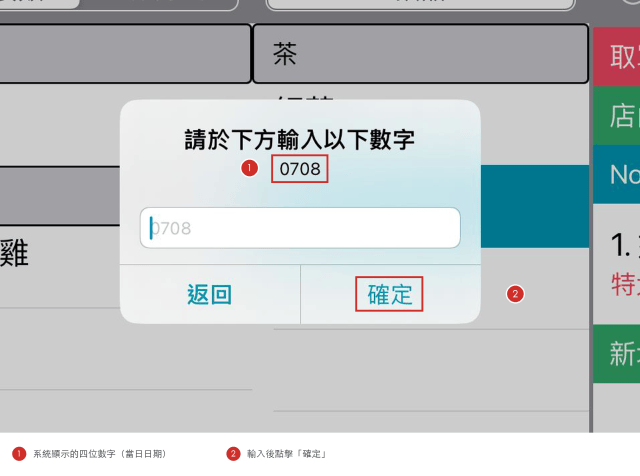Tap the green 新 button in sidebar
The width and height of the screenshot is (640, 476).
617,354
